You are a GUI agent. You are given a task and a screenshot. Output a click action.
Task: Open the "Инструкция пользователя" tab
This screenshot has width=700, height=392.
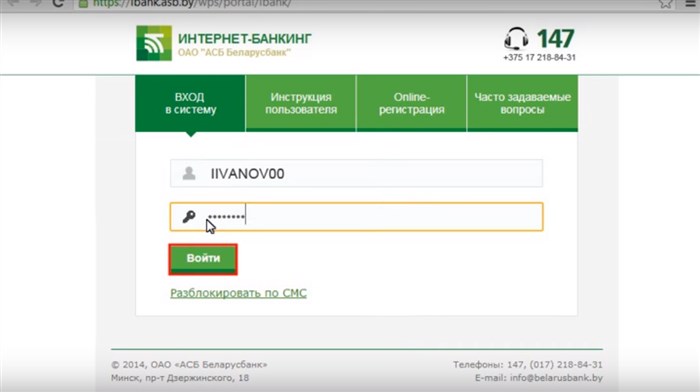click(x=301, y=103)
